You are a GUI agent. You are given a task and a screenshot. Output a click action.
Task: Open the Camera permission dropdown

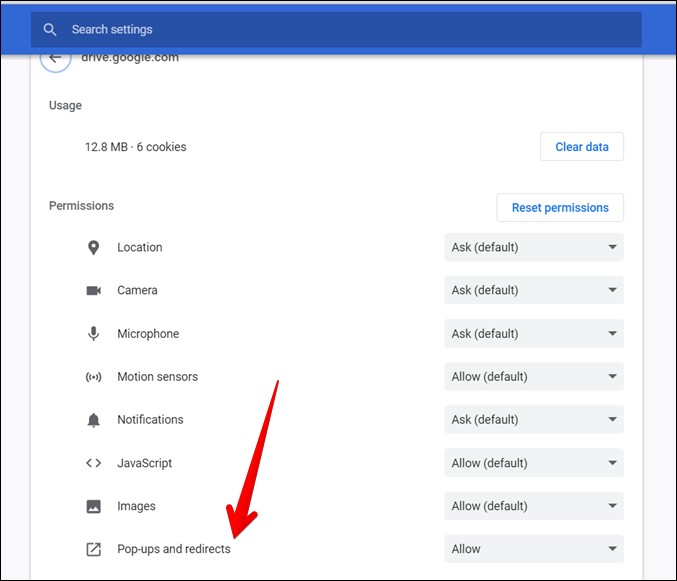coord(534,290)
